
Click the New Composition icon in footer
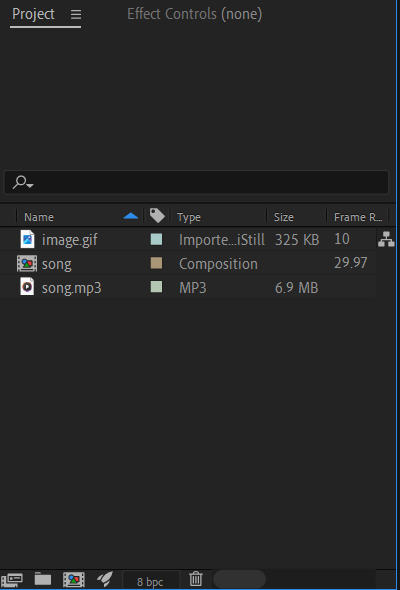[74, 580]
